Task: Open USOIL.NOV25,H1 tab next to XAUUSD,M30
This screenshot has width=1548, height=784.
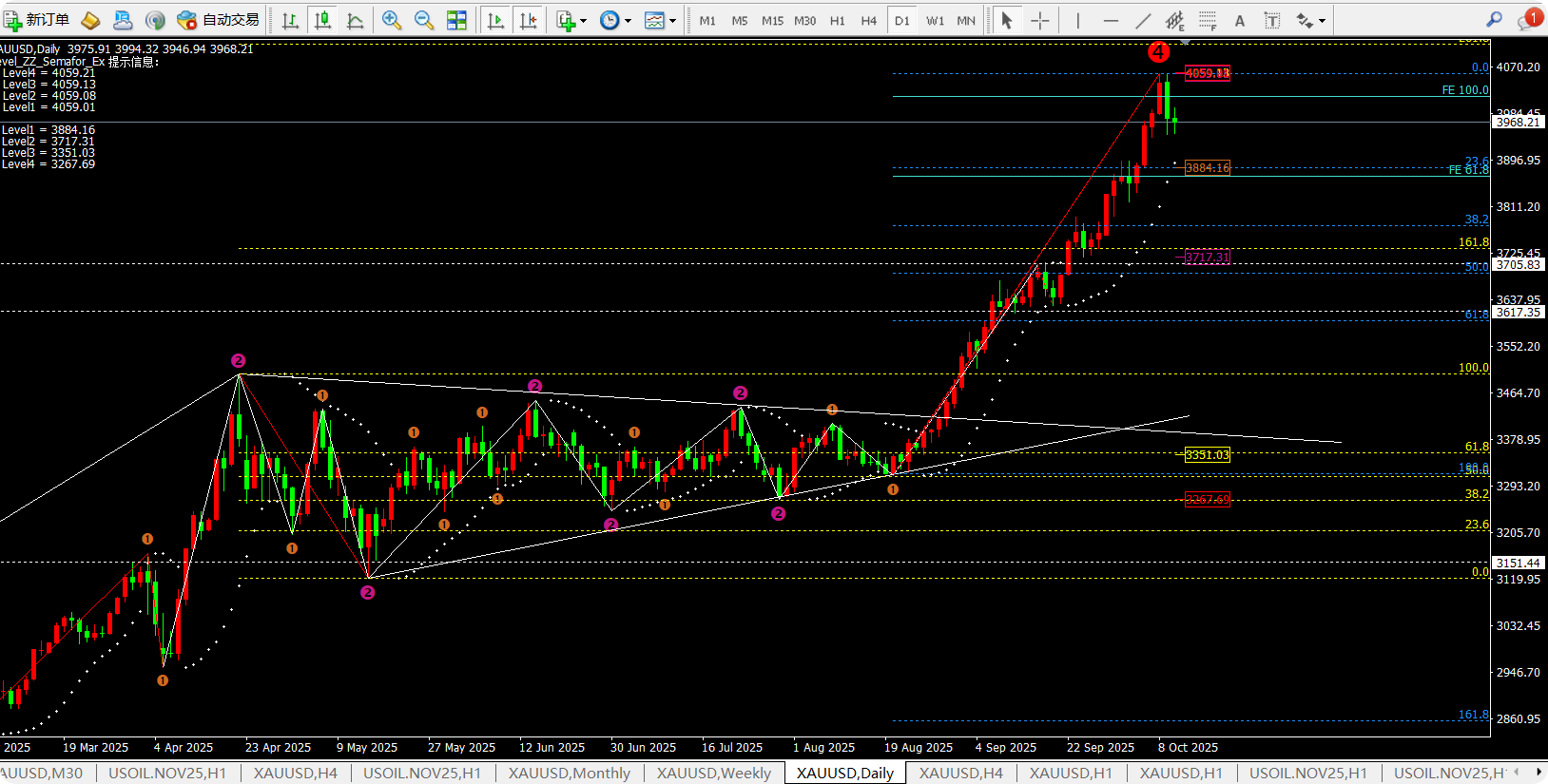Action: [167, 773]
